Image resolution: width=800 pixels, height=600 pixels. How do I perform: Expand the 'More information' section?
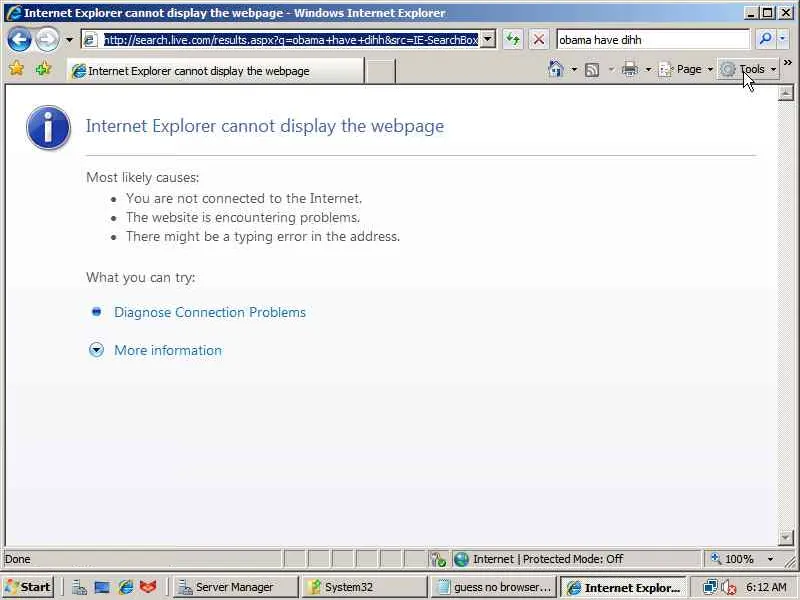pyautogui.click(x=168, y=351)
